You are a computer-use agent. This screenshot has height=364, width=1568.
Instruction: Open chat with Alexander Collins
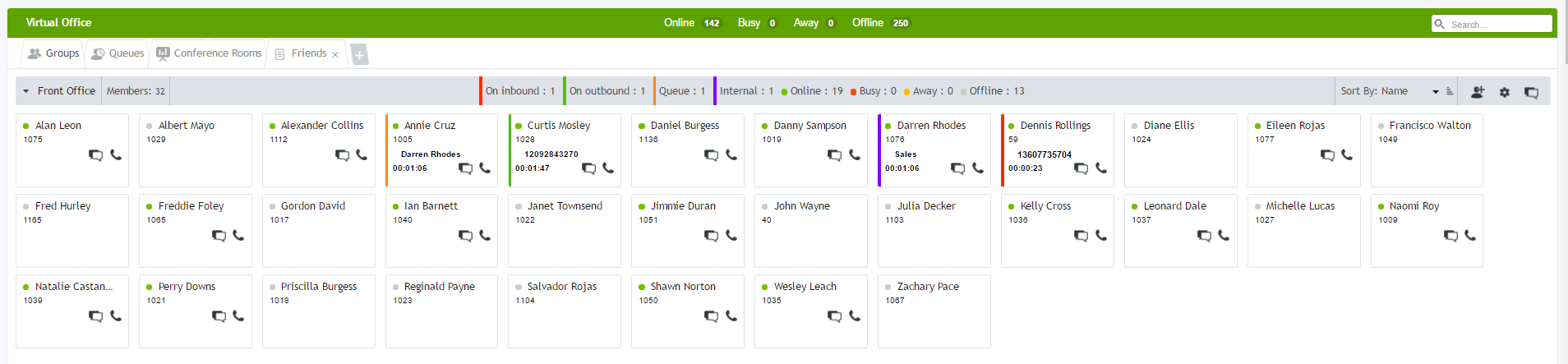pos(342,155)
